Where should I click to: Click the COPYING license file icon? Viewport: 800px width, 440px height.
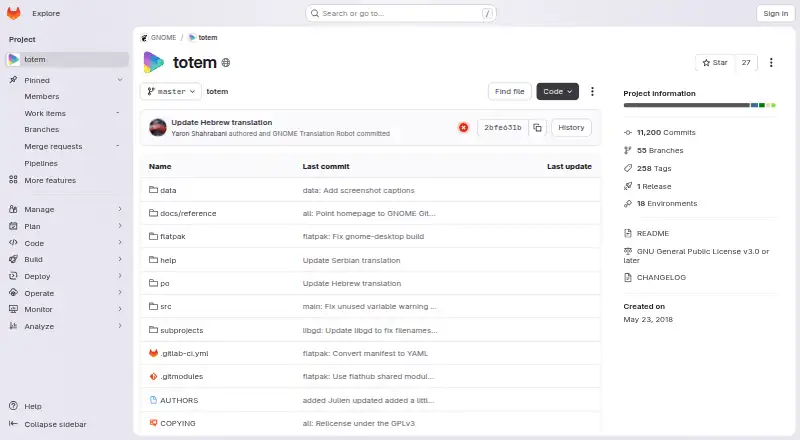[153, 423]
